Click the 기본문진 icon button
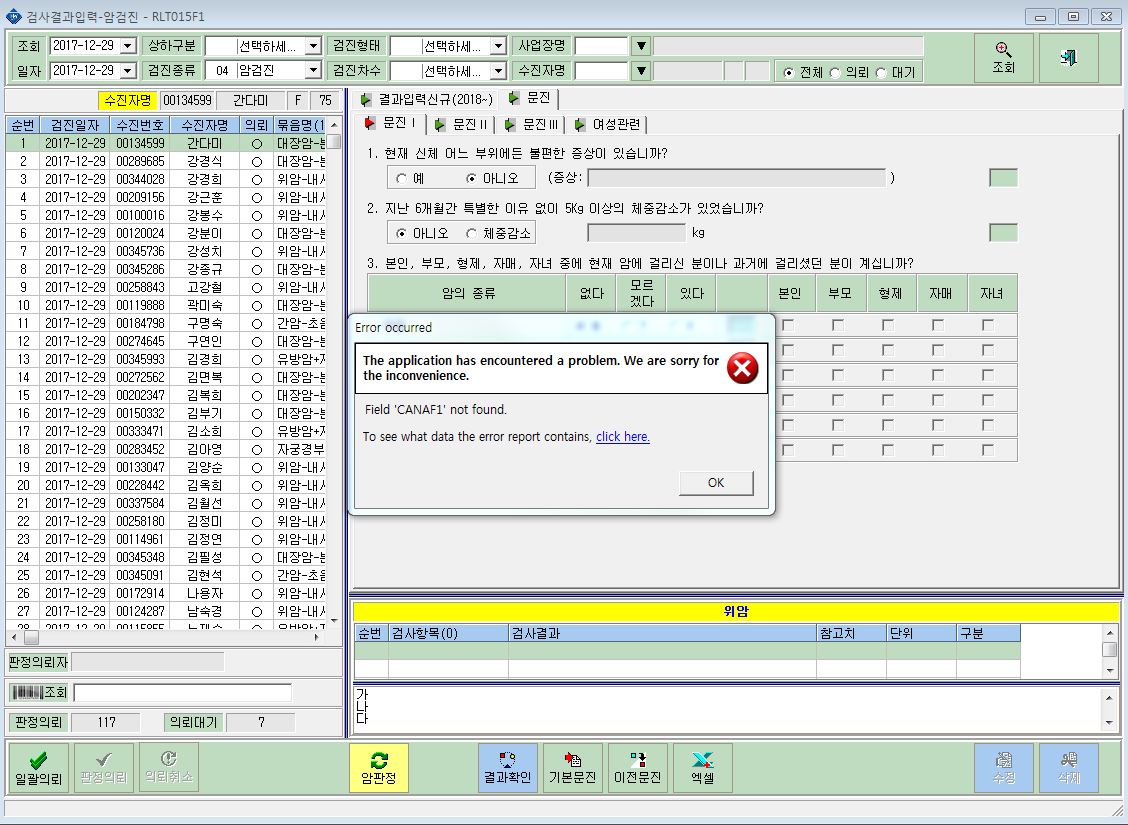 click(x=573, y=768)
